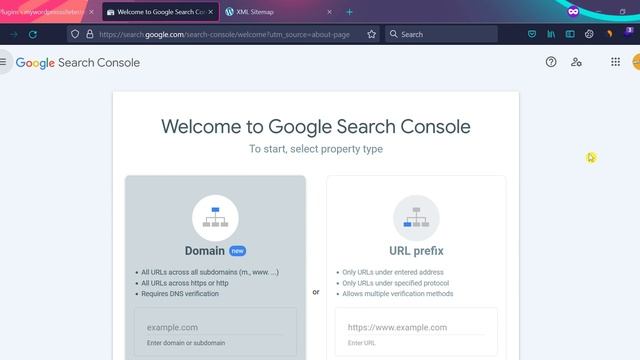This screenshot has width=640, height=360.
Task: Close the Welcome to Google Search Console tab
Action: point(211,12)
